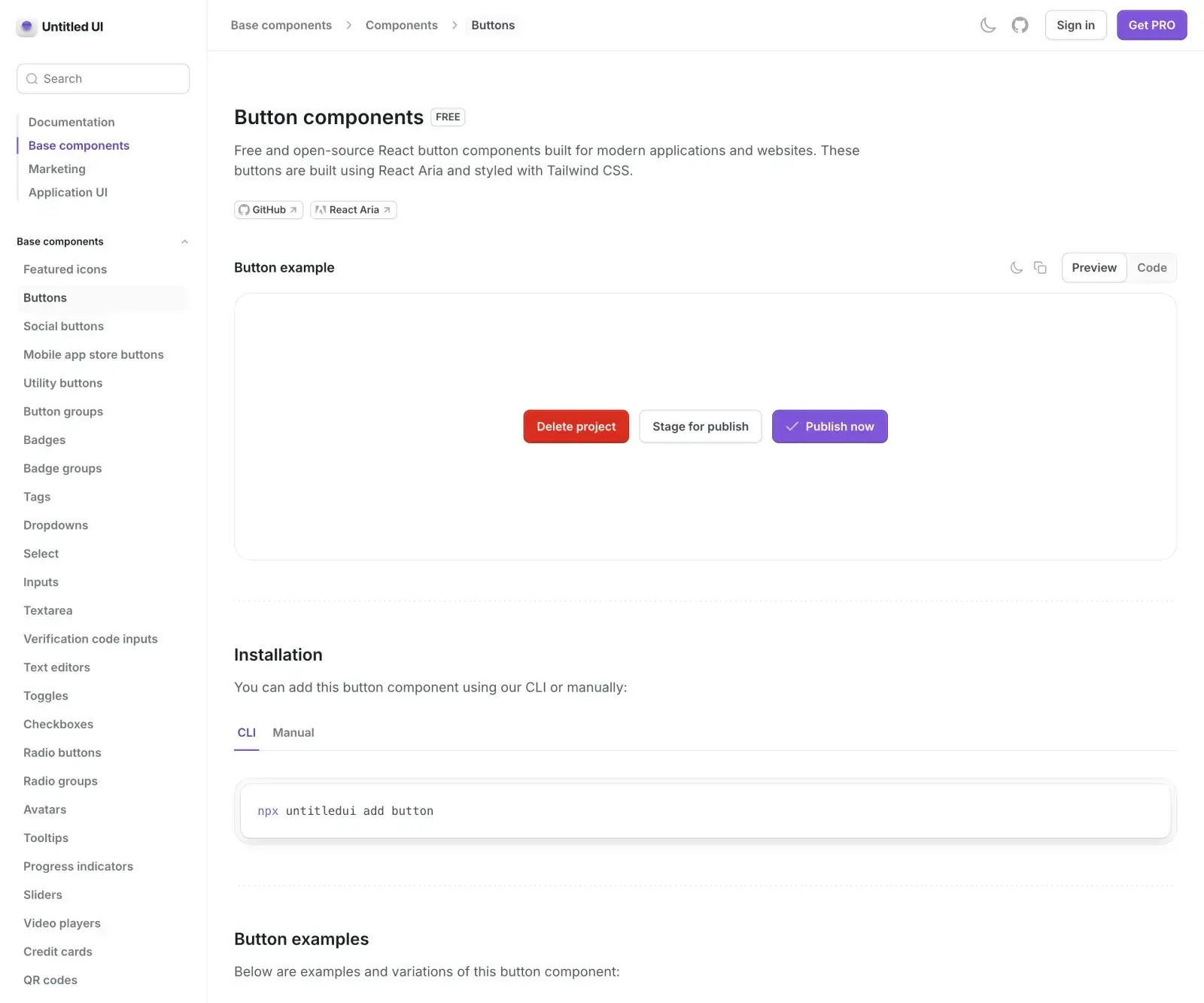Select the CLI installation tab
Viewport: 1204px width, 1003px height.
(247, 732)
